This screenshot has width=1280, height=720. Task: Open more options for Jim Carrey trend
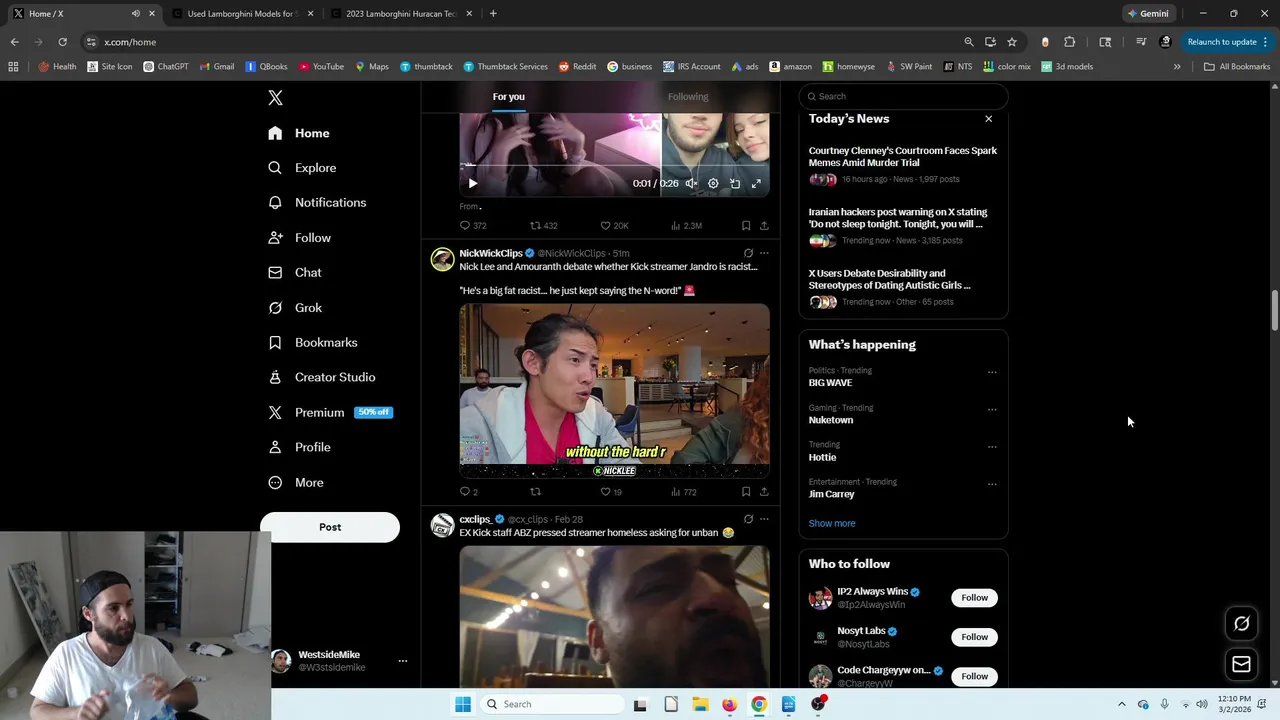(992, 484)
